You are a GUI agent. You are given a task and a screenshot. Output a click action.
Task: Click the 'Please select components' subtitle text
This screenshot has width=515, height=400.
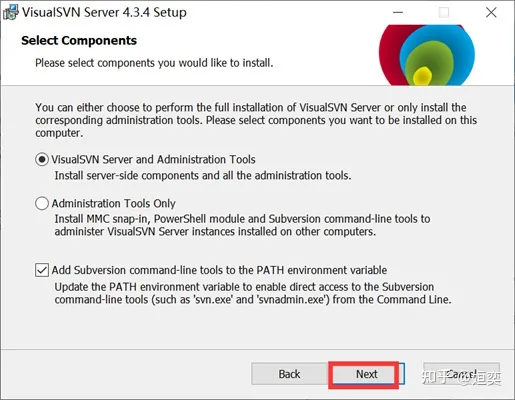coord(154,63)
